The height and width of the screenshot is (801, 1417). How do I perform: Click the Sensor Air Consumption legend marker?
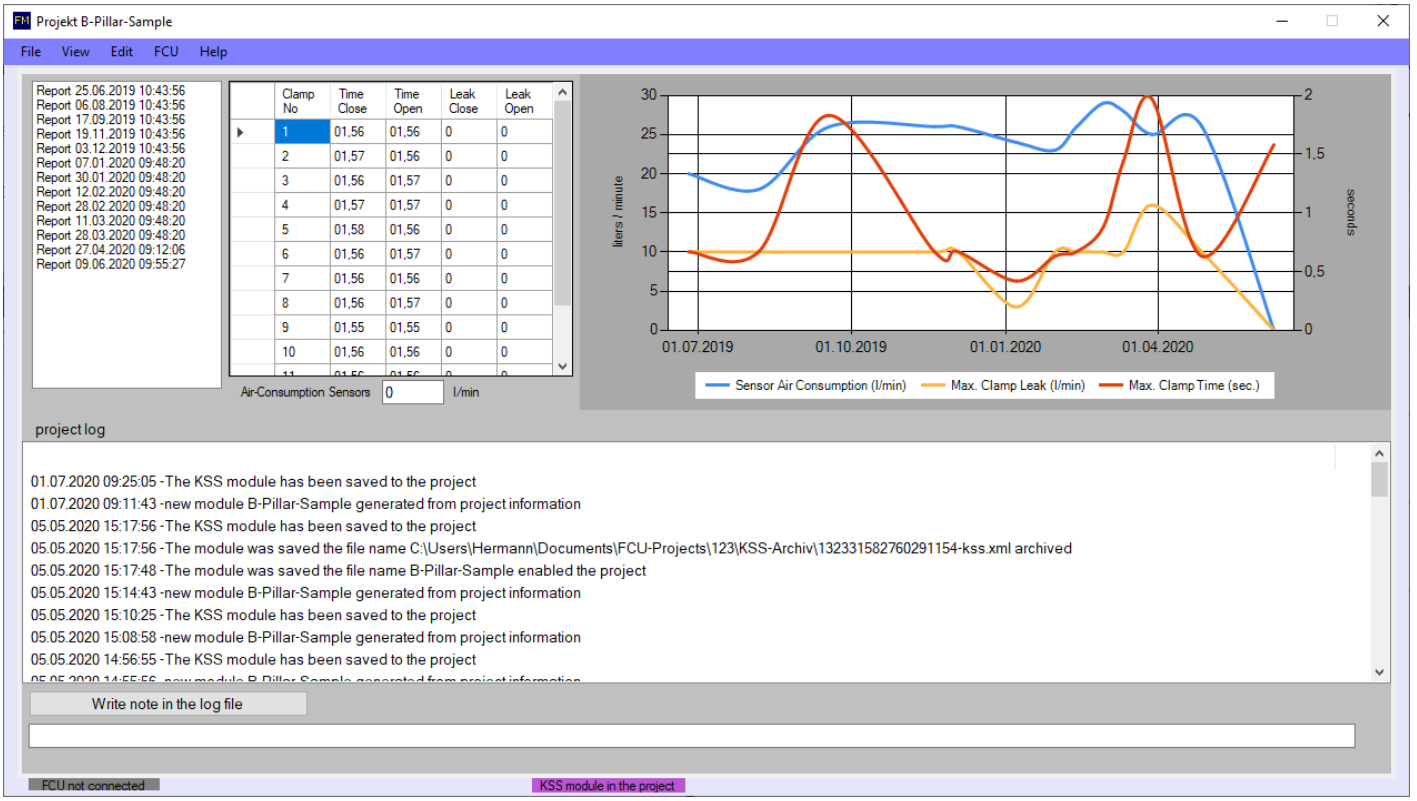(716, 385)
